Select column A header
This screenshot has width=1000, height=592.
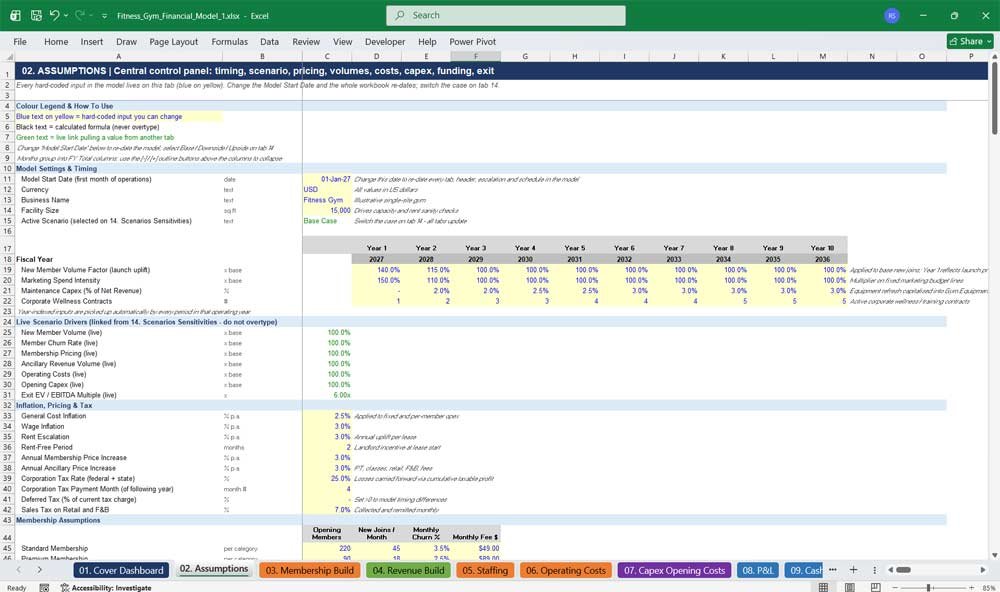point(119,56)
